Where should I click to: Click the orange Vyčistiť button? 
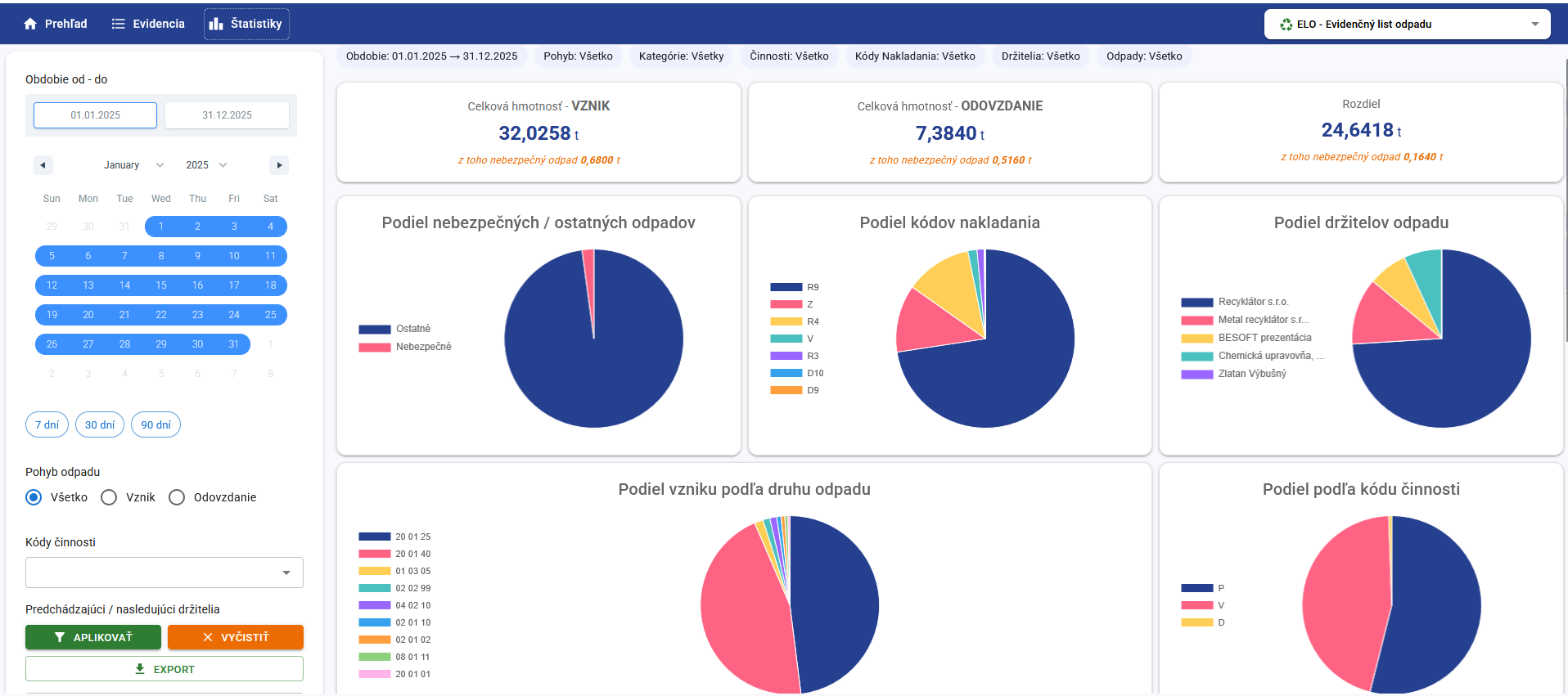coord(236,637)
